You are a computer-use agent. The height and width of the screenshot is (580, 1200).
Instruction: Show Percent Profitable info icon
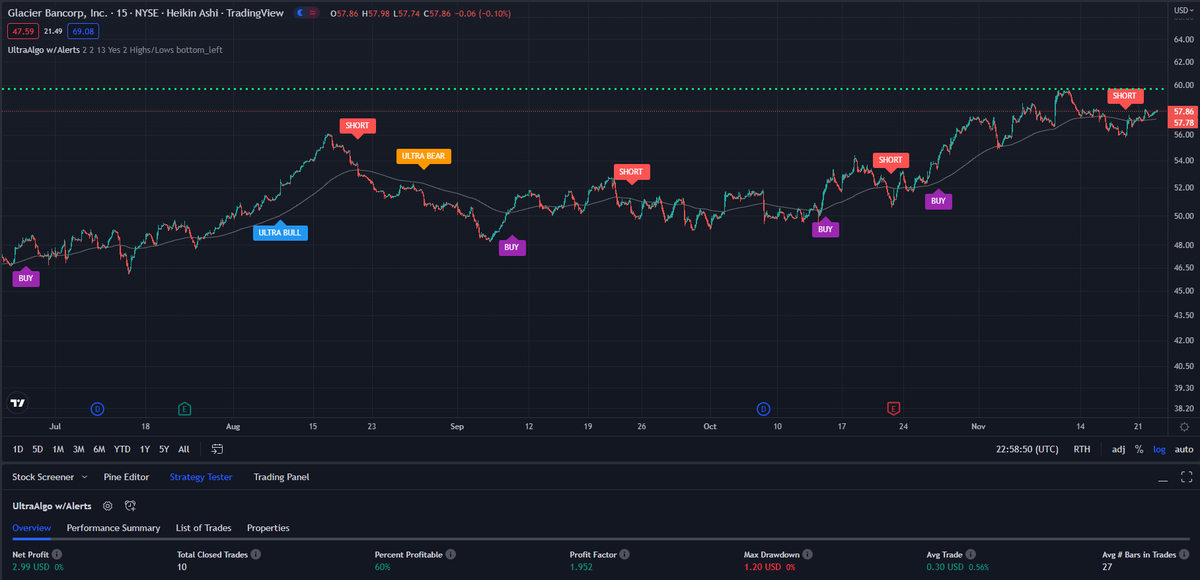click(451, 554)
